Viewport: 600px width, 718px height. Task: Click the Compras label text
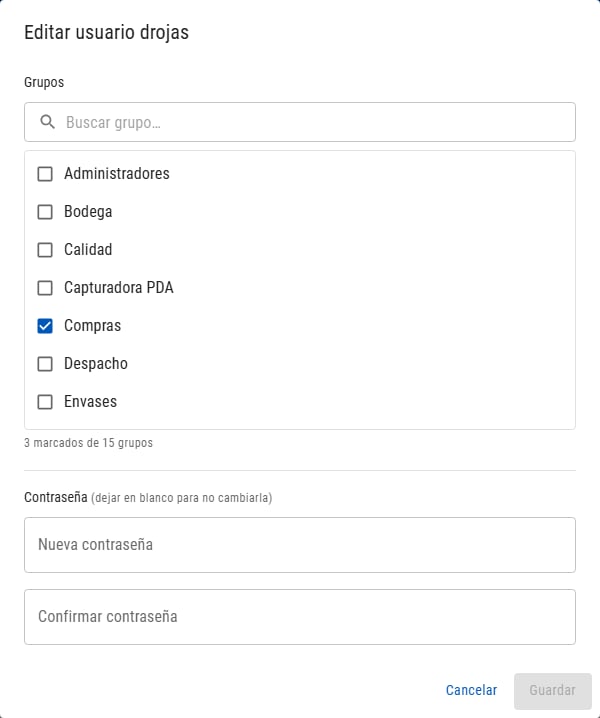(x=93, y=326)
